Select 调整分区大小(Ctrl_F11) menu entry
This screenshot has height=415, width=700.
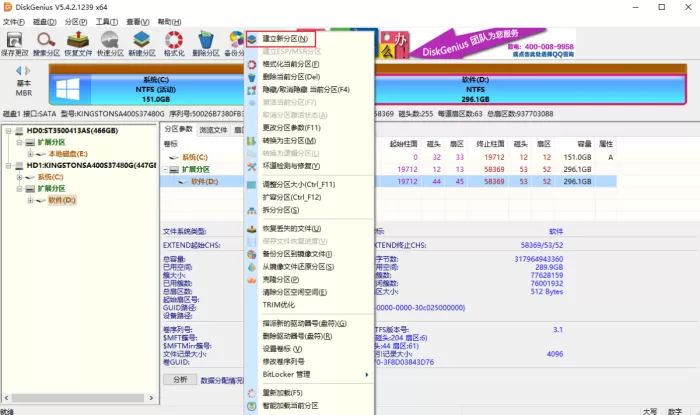click(x=299, y=184)
